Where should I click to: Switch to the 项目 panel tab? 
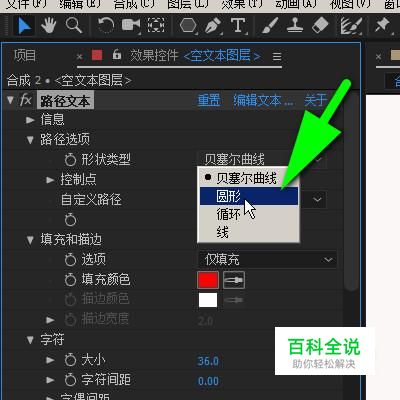click(x=25, y=56)
